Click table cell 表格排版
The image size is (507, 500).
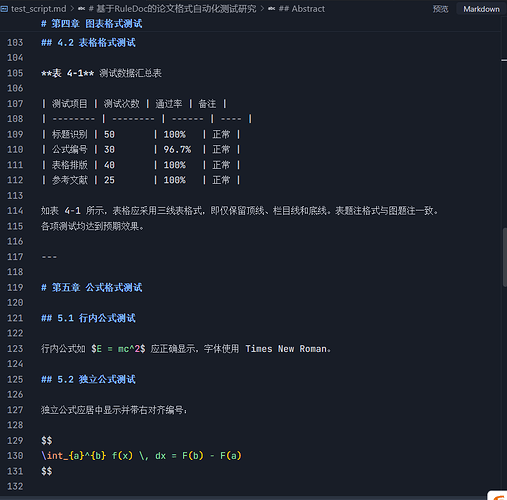tap(69, 165)
